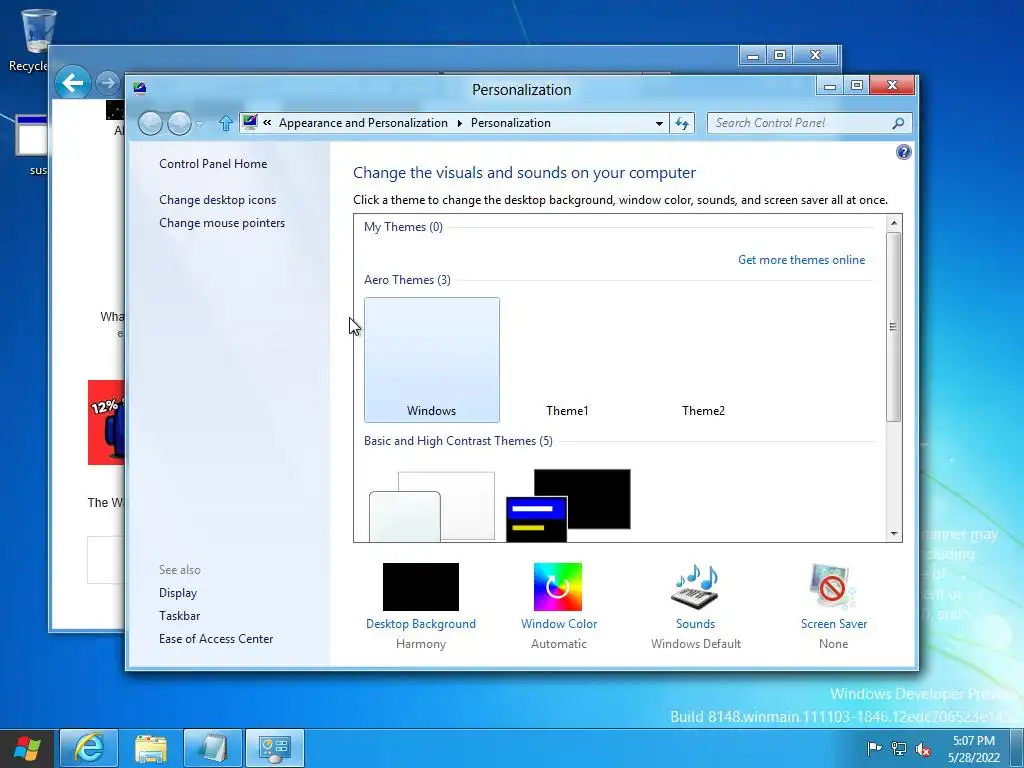
Task: Click the Harmony label under Desktop Background
Action: pos(421,644)
